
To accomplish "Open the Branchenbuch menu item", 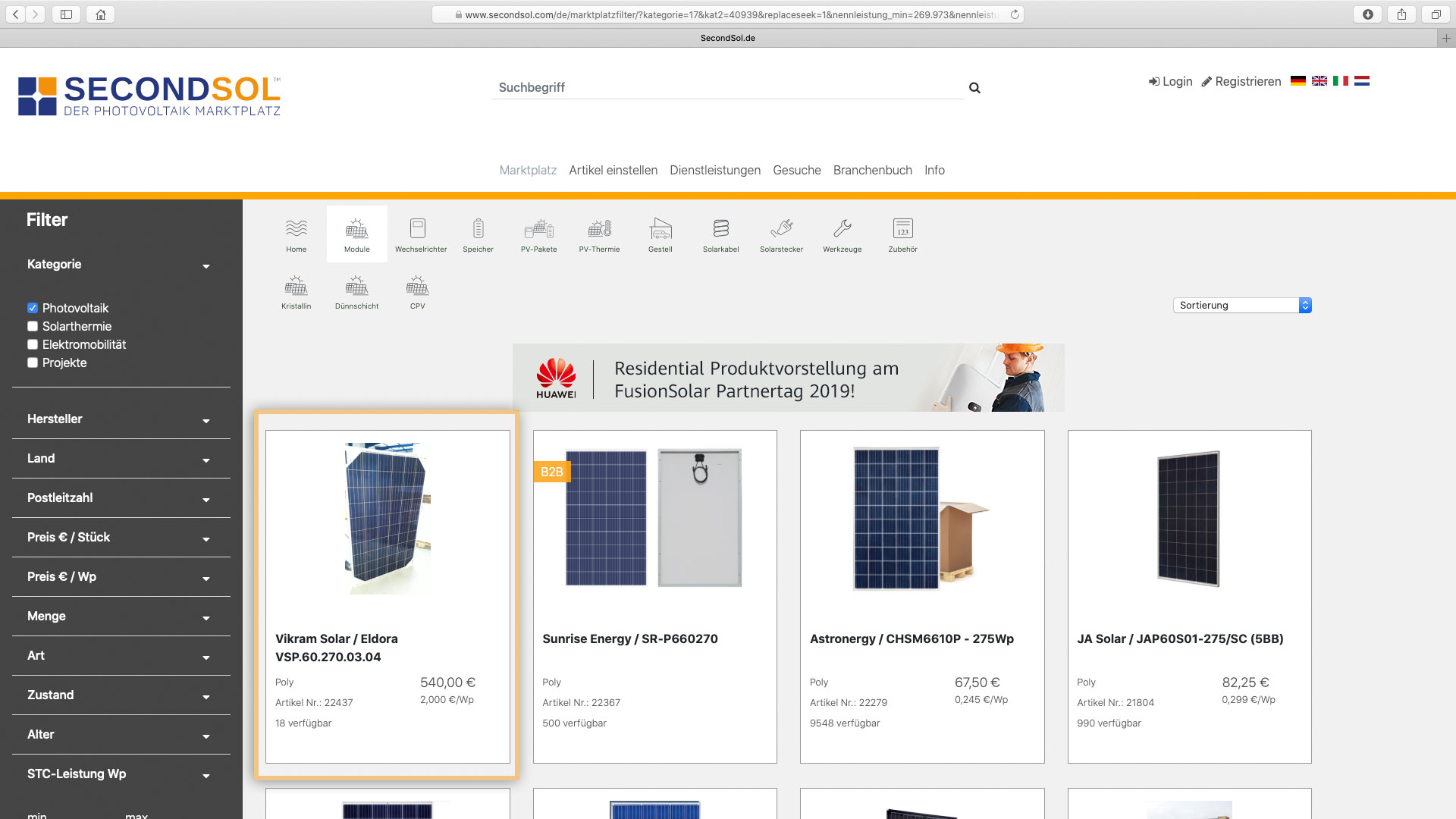I will pyautogui.click(x=872, y=170).
